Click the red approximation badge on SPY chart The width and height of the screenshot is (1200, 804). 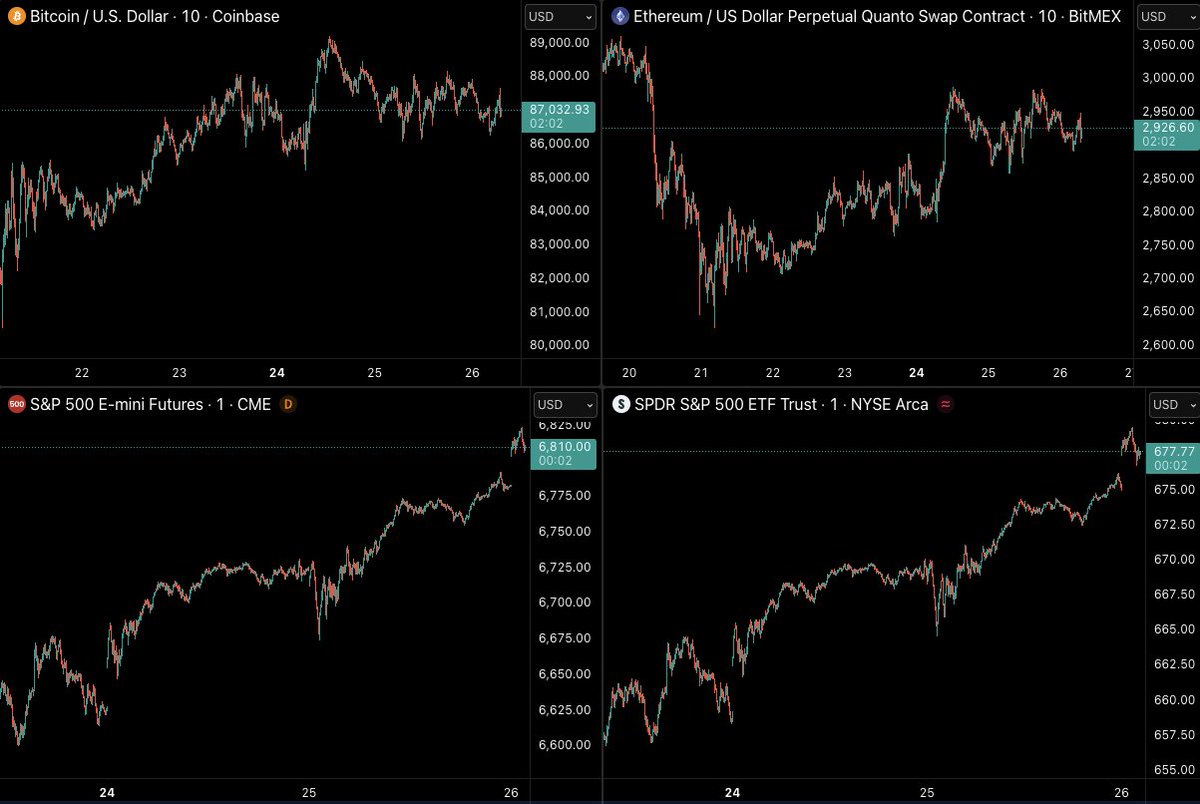[x=944, y=404]
